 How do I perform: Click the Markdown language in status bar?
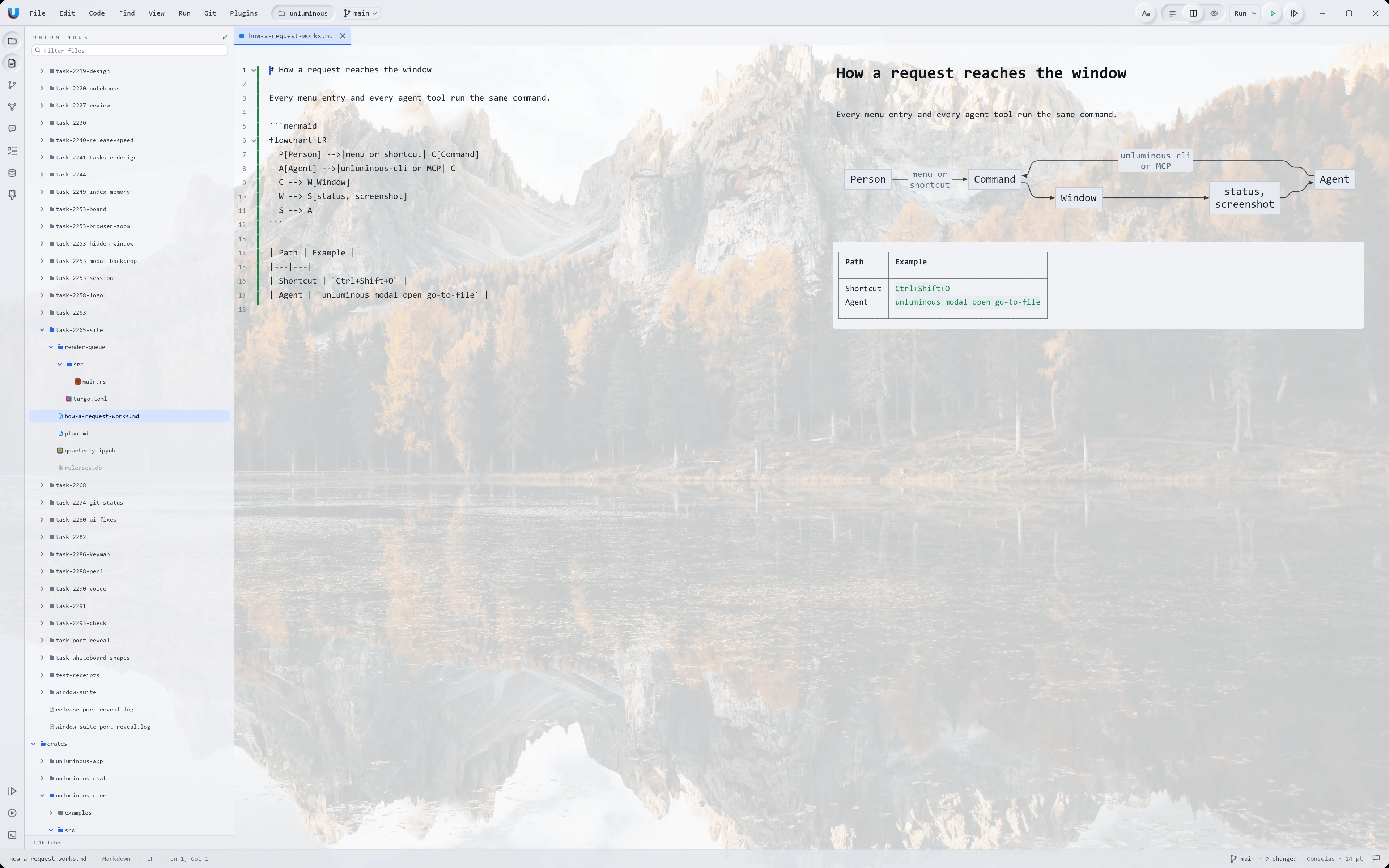click(x=116, y=859)
